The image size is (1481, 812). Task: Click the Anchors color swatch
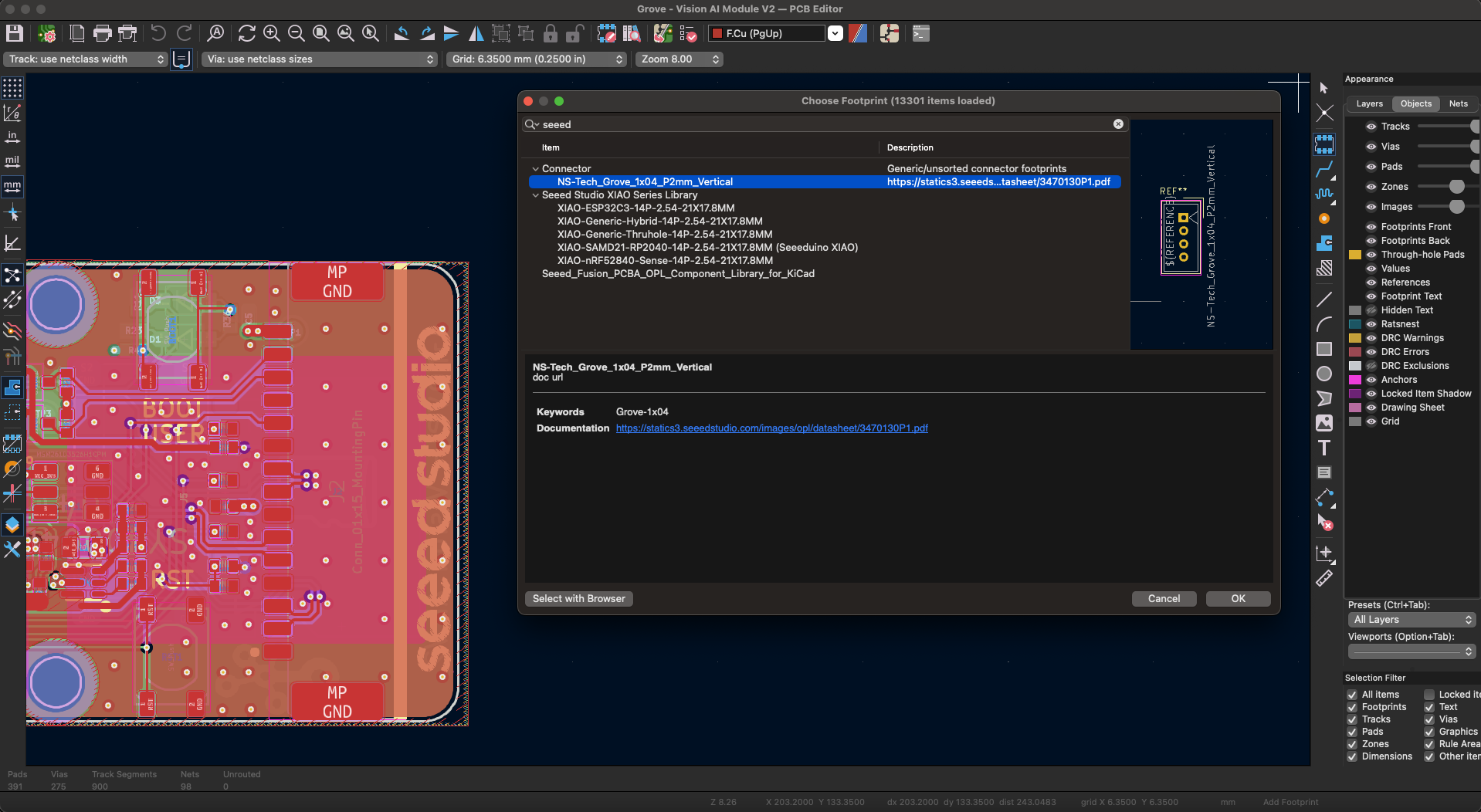1355,380
